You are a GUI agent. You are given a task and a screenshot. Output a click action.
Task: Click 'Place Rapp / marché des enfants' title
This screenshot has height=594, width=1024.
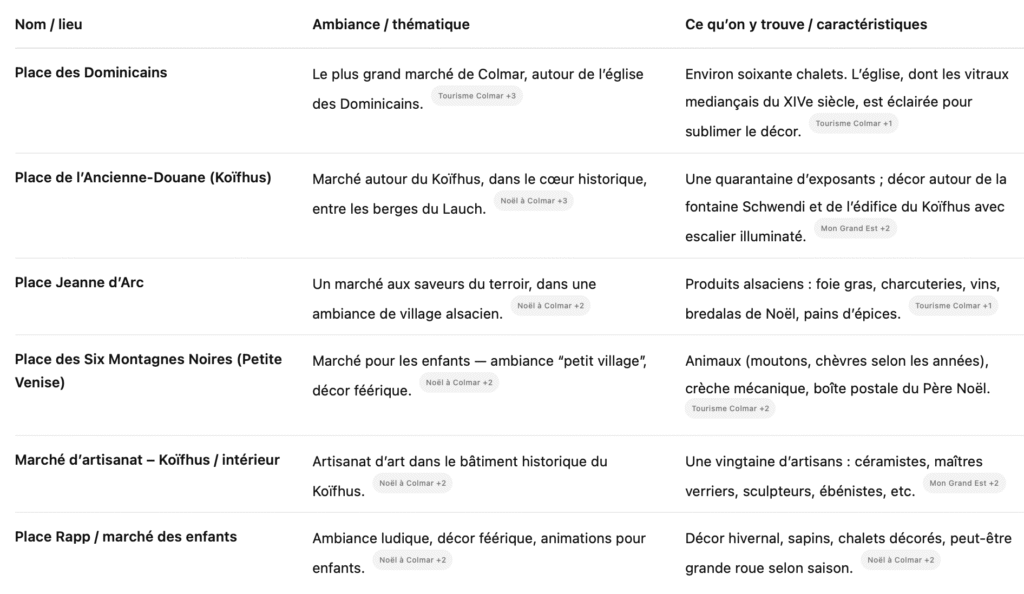[126, 537]
